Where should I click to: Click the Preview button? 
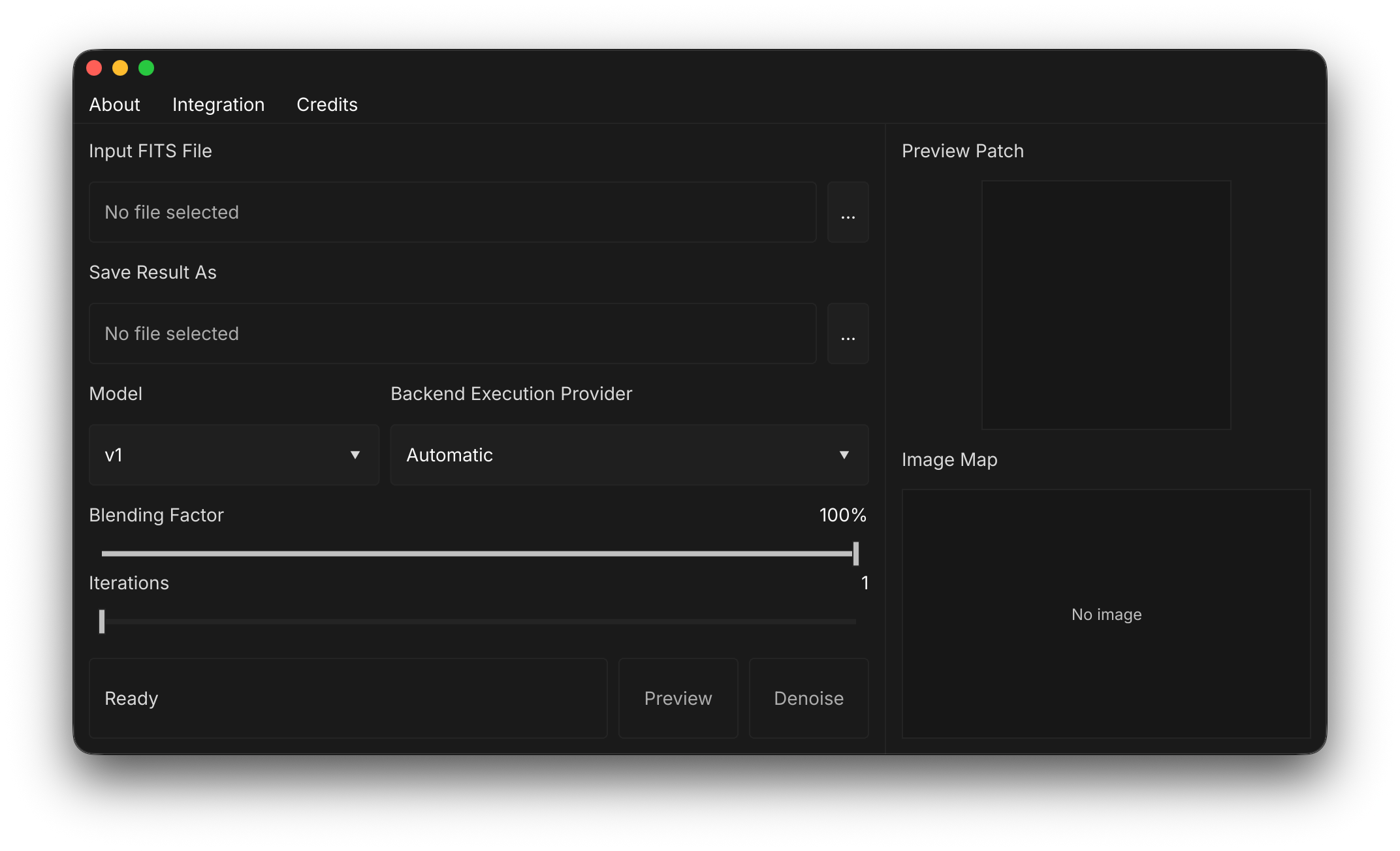678,698
